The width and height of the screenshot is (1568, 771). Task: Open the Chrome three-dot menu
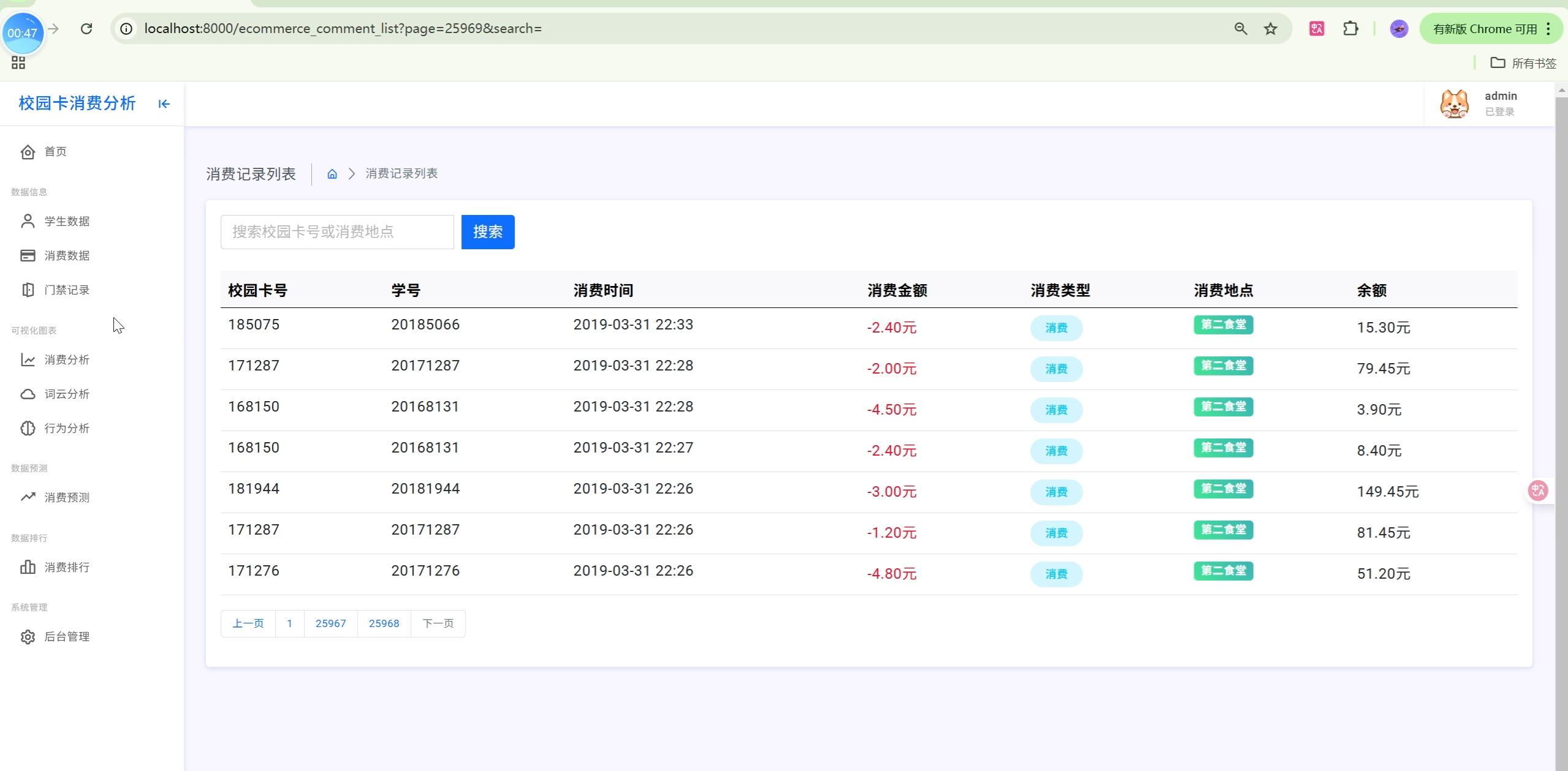click(1548, 29)
